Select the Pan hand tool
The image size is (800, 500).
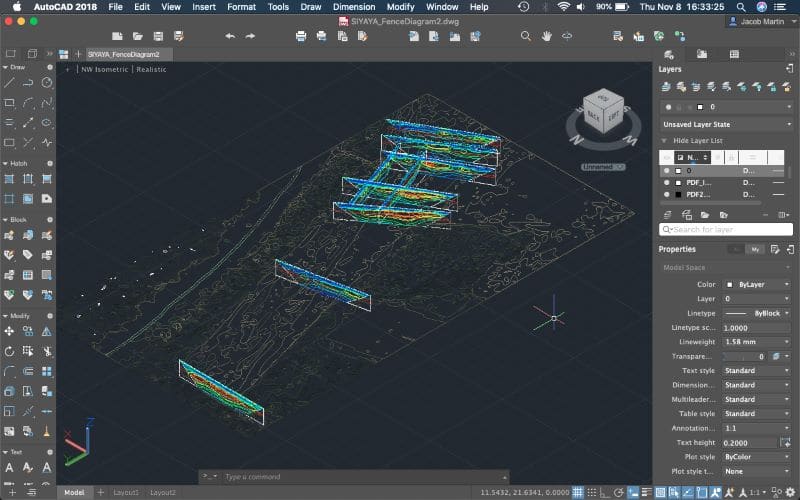pyautogui.click(x=547, y=36)
